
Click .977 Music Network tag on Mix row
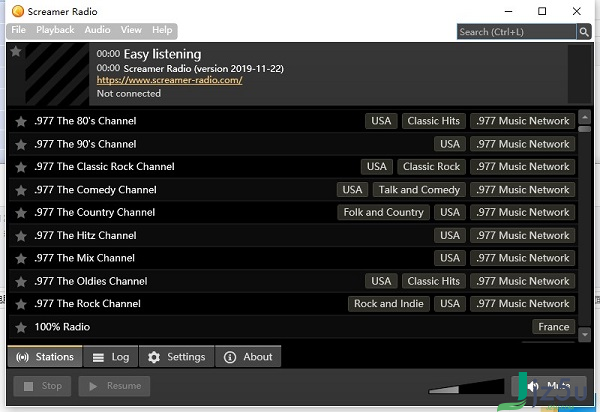[x=522, y=258]
